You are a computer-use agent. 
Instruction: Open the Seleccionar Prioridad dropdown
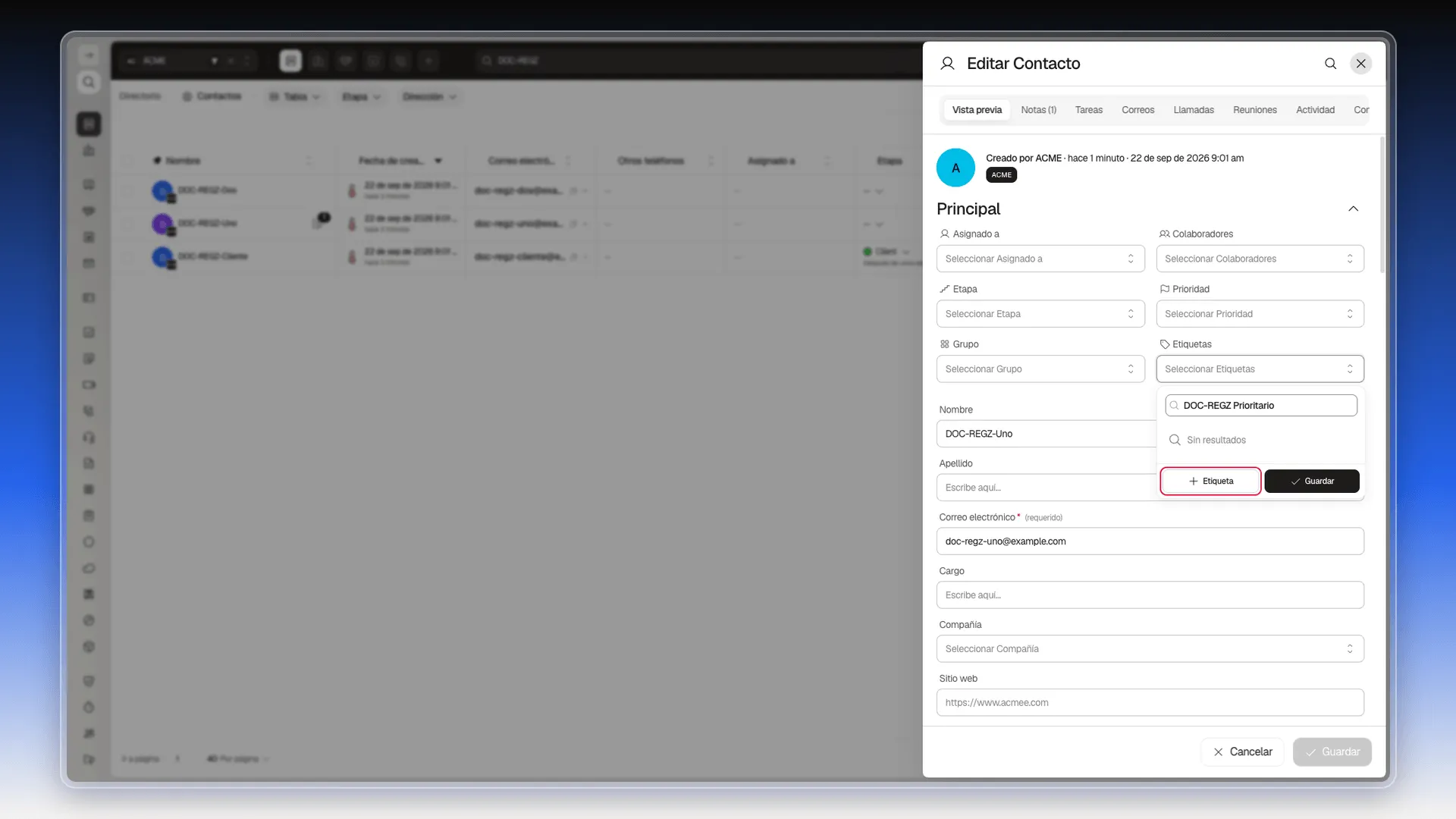(1260, 314)
